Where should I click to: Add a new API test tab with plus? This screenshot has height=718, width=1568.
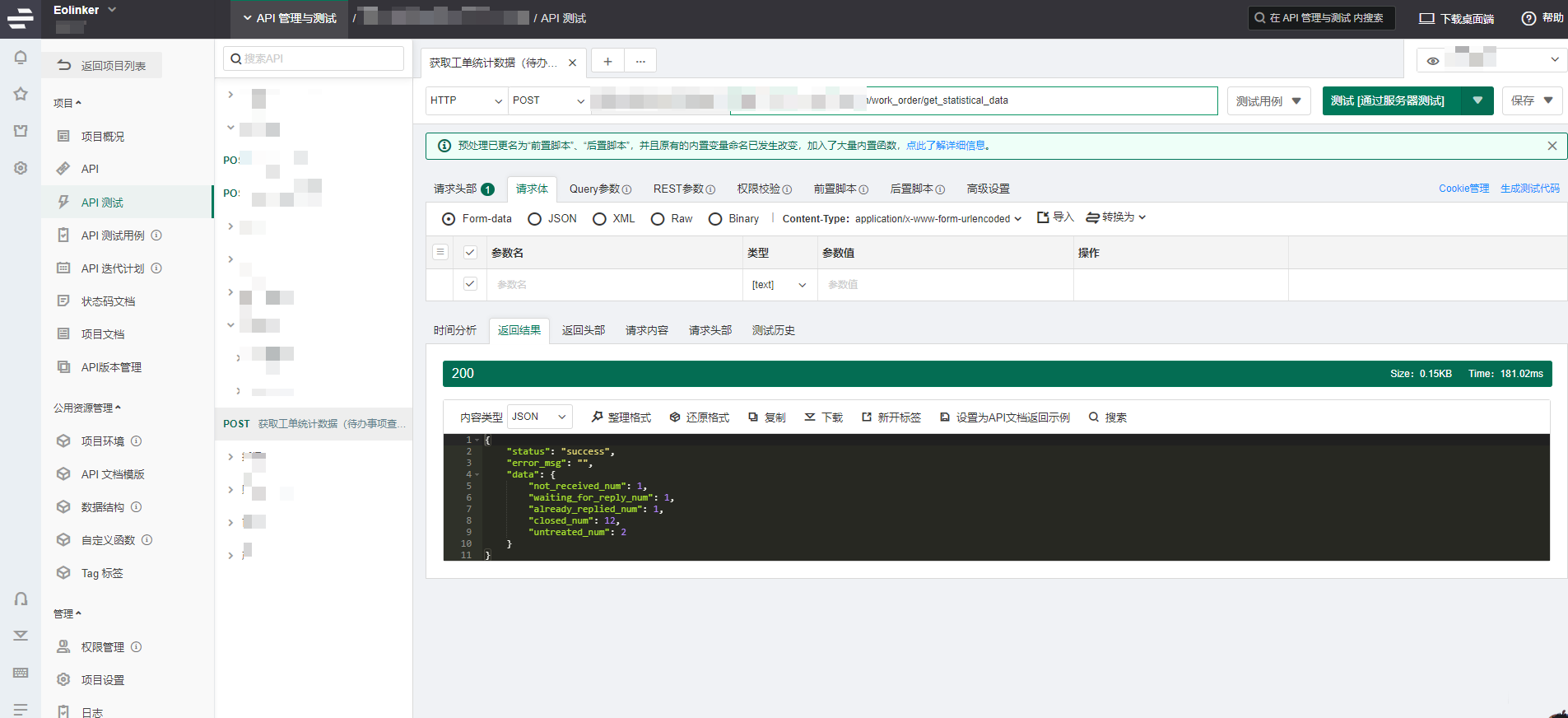tap(607, 62)
